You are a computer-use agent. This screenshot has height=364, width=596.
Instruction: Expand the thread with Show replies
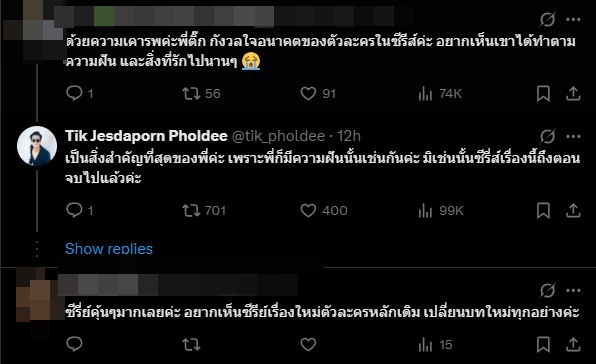(109, 249)
